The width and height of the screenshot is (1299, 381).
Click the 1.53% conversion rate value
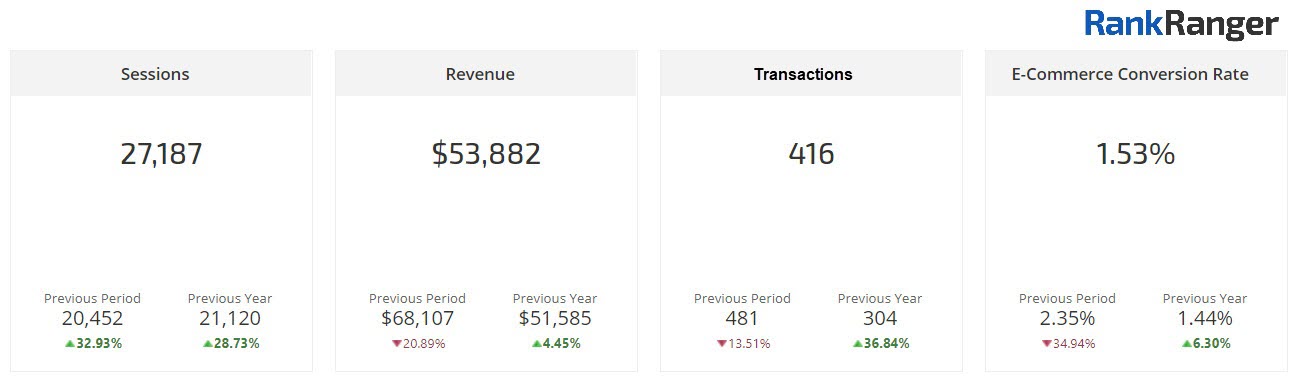1135,154
